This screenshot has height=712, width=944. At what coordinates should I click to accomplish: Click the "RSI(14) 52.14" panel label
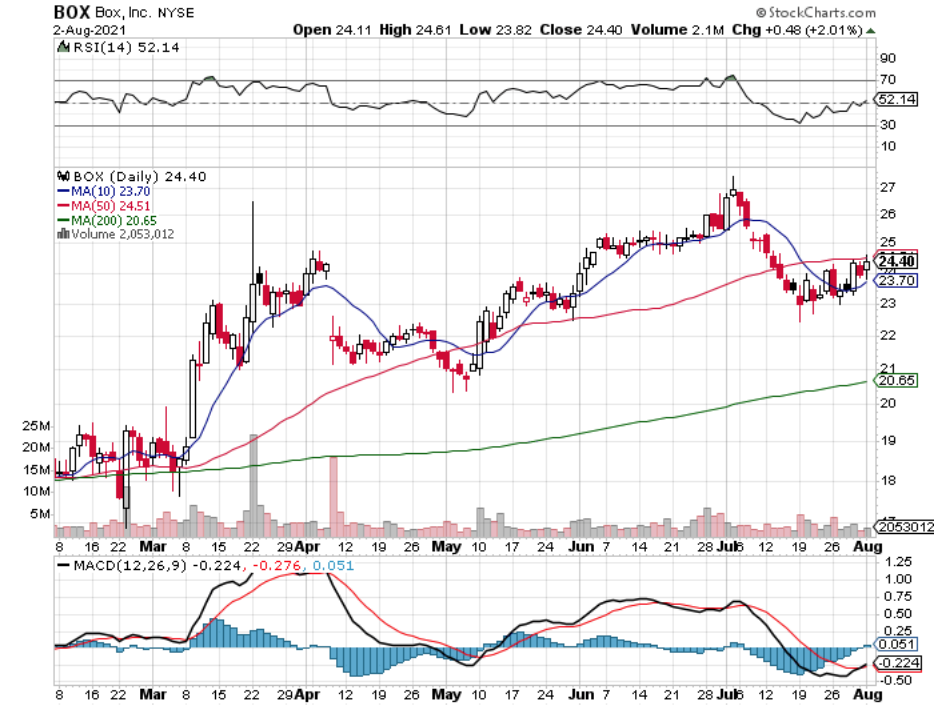[126, 47]
